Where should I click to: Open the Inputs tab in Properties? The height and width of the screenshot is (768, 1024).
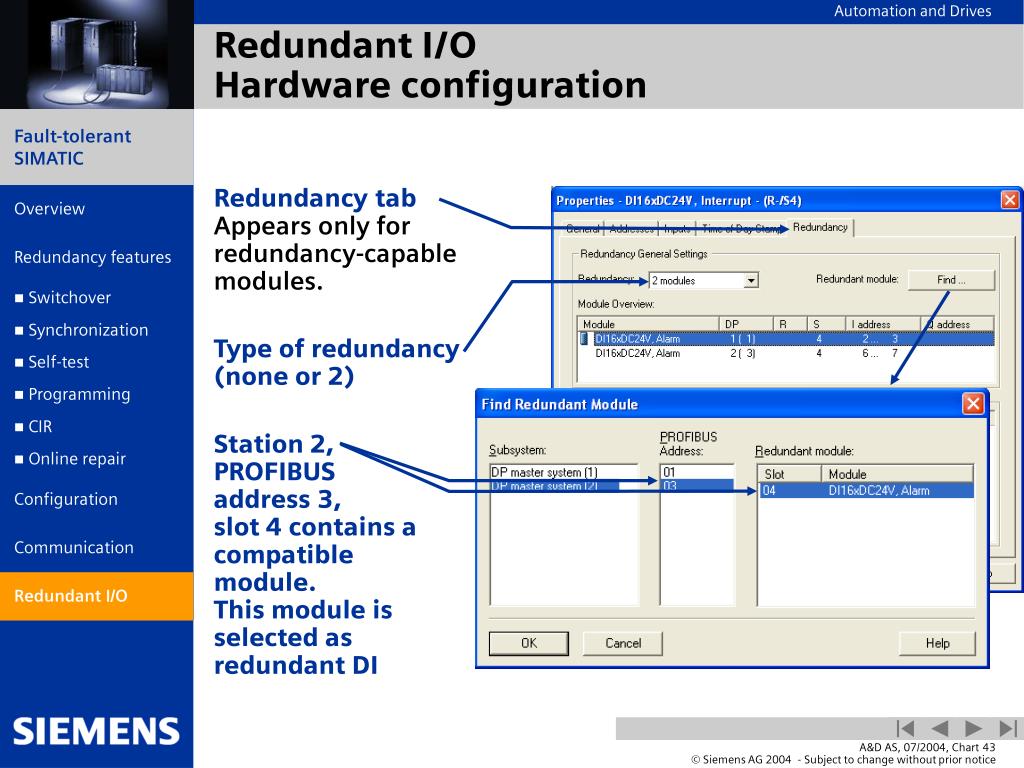[677, 229]
